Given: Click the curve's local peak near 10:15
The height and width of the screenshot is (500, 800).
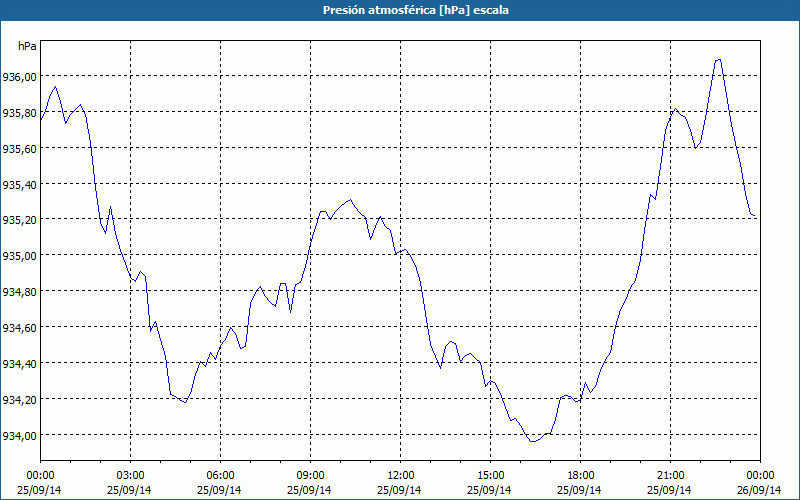Looking at the screenshot, I should click(350, 199).
